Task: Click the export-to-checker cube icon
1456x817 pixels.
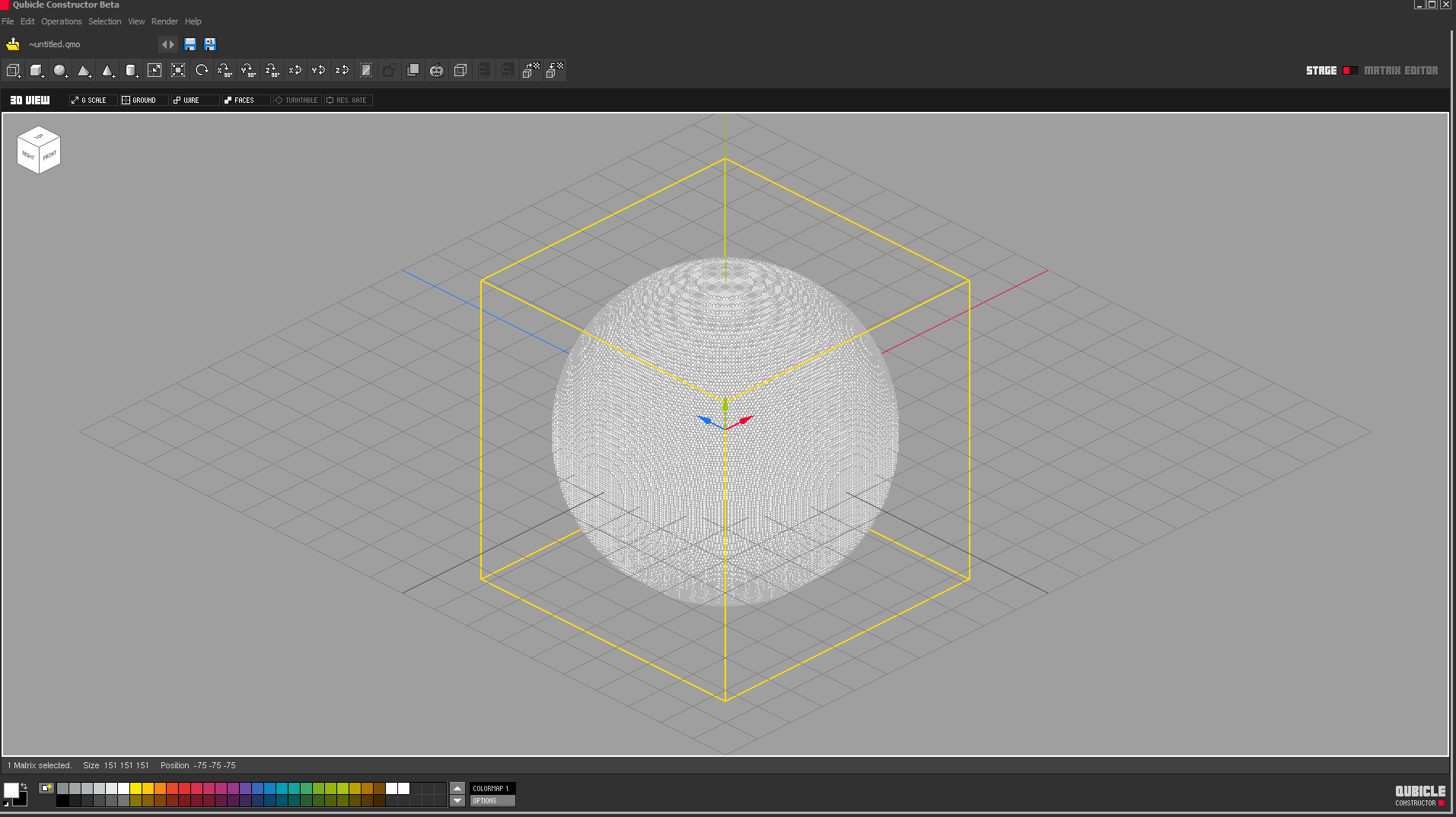Action: [x=531, y=71]
